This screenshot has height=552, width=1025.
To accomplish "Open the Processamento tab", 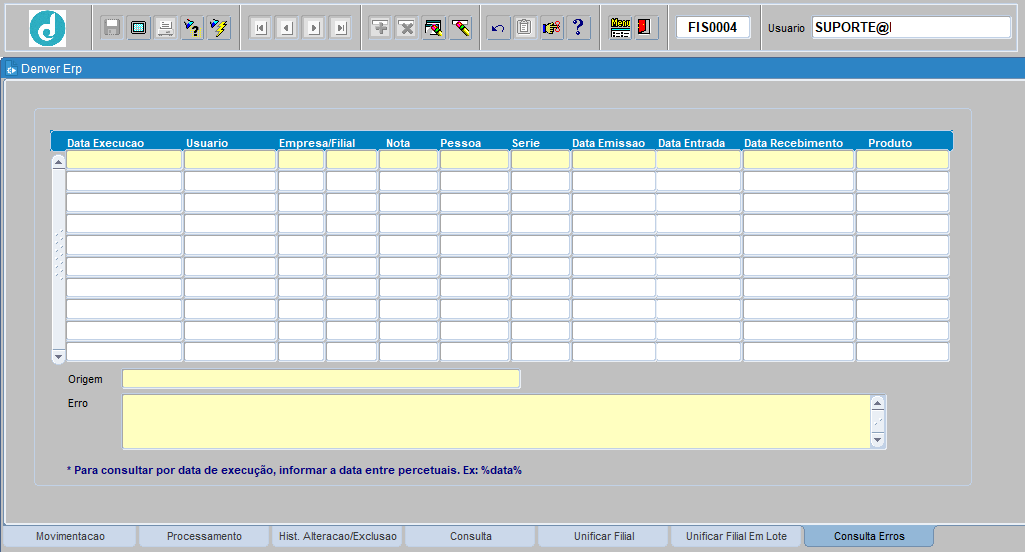I will click(x=204, y=537).
